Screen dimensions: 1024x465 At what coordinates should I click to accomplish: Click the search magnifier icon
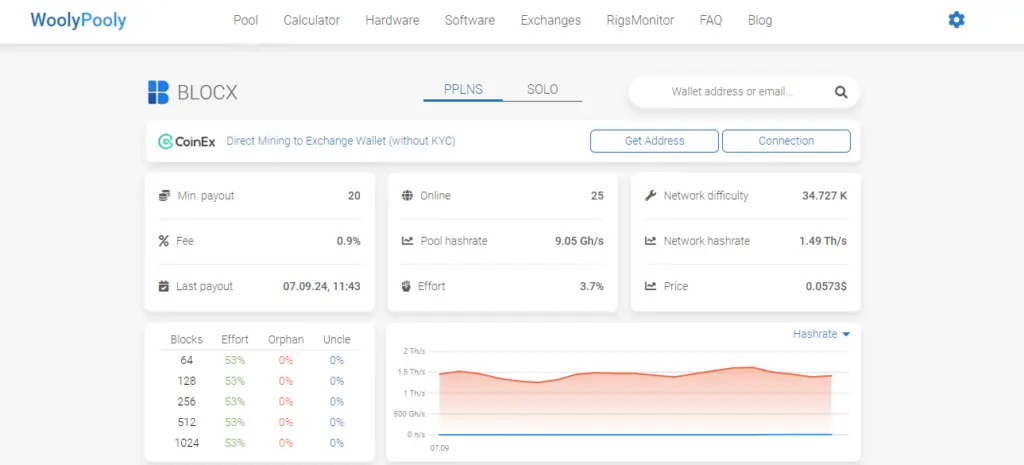click(x=840, y=92)
